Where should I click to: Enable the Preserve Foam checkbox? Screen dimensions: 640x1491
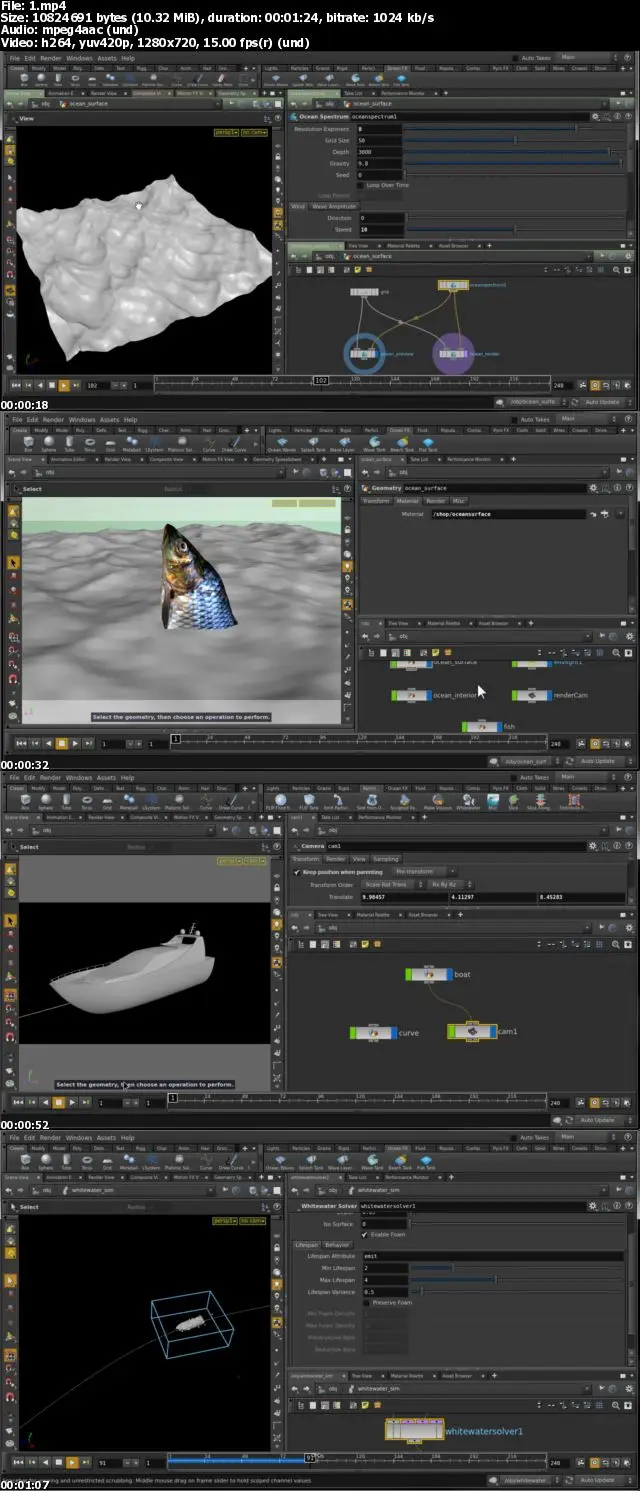pyautogui.click(x=365, y=1302)
